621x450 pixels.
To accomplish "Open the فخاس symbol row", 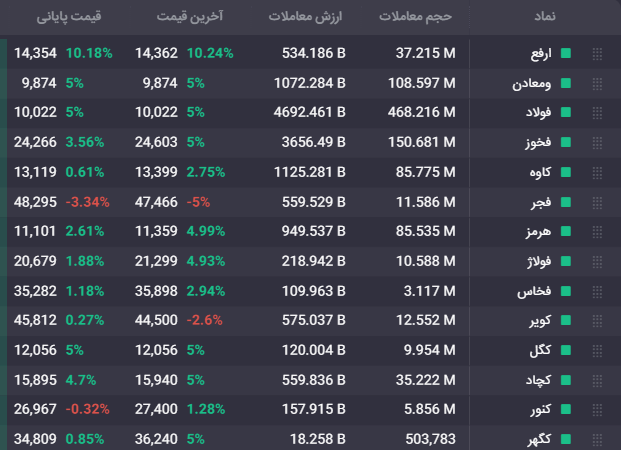I will pos(310,291).
